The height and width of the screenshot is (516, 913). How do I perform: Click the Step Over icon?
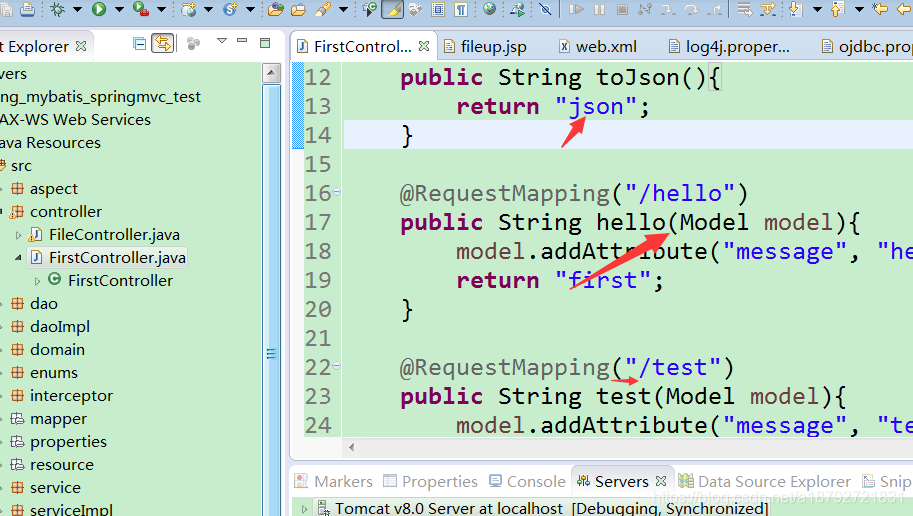click(691, 9)
